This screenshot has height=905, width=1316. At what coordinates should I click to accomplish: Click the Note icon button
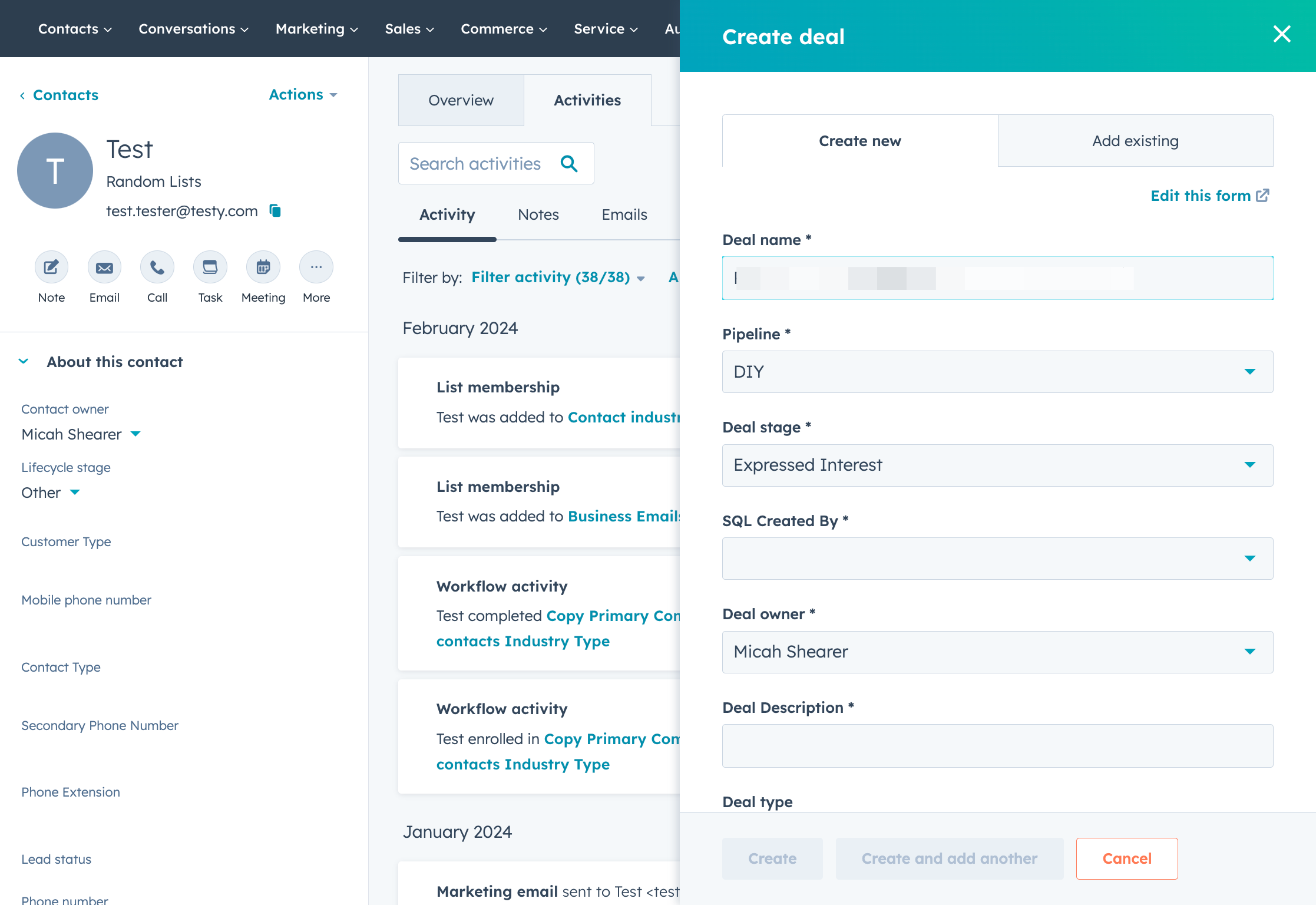[x=51, y=268]
